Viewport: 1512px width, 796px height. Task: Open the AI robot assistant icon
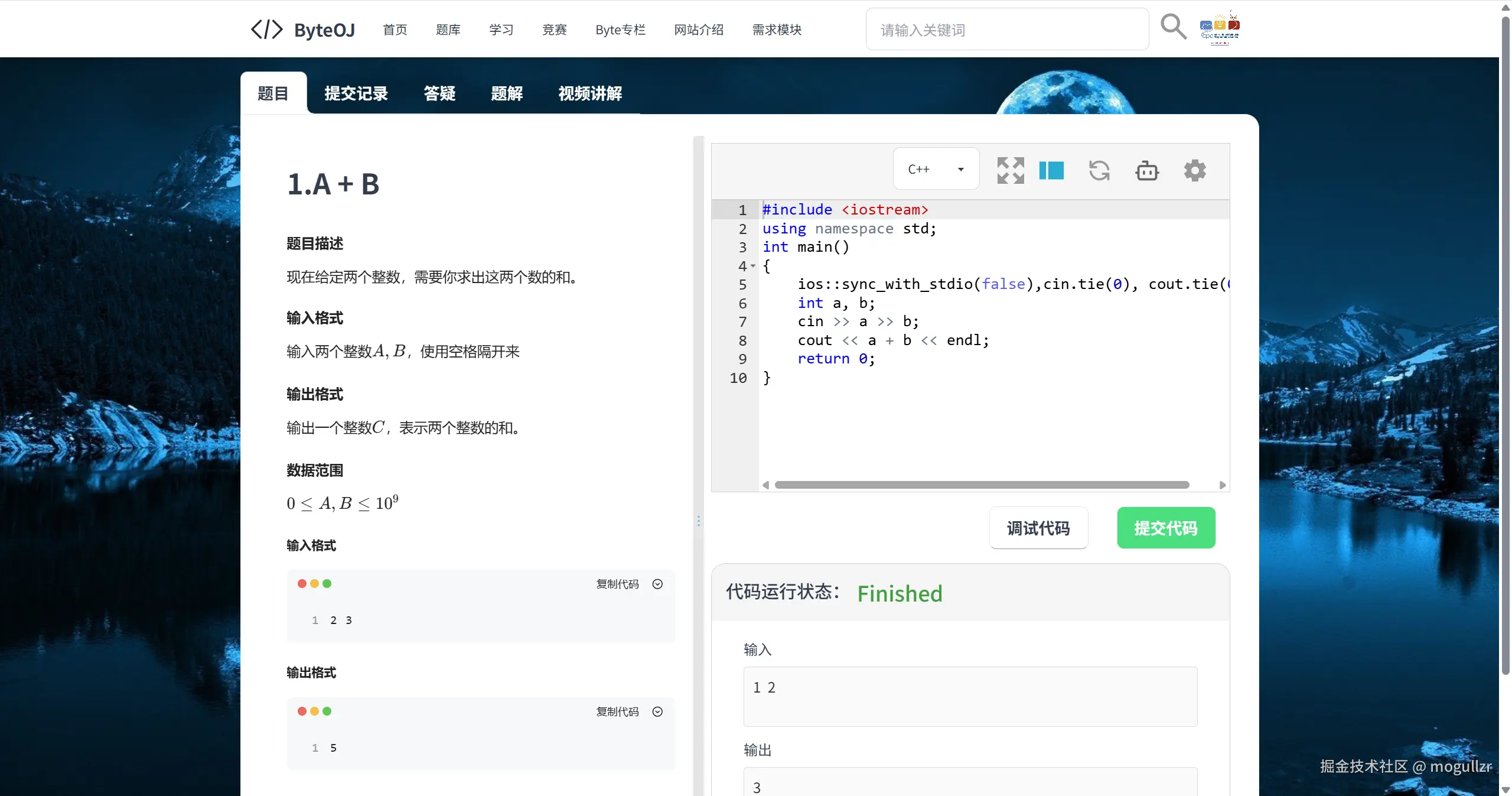1147,170
